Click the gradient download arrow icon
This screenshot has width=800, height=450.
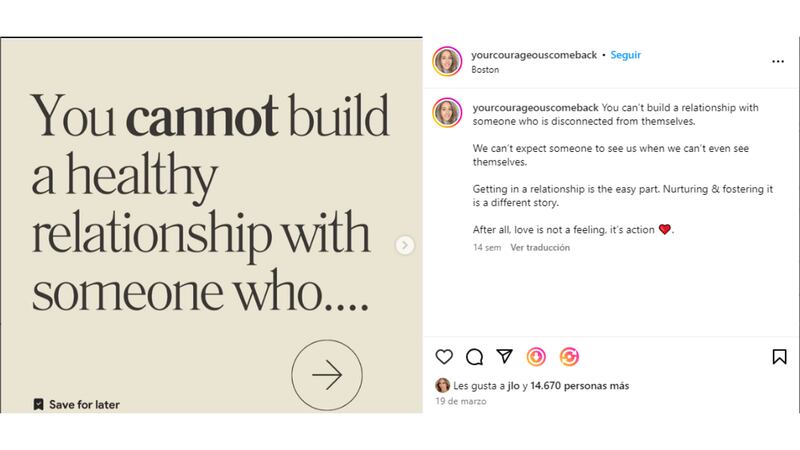click(x=537, y=356)
